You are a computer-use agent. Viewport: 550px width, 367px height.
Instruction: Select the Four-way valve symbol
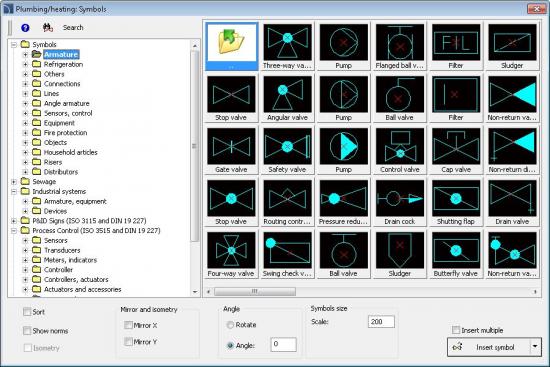231,254
